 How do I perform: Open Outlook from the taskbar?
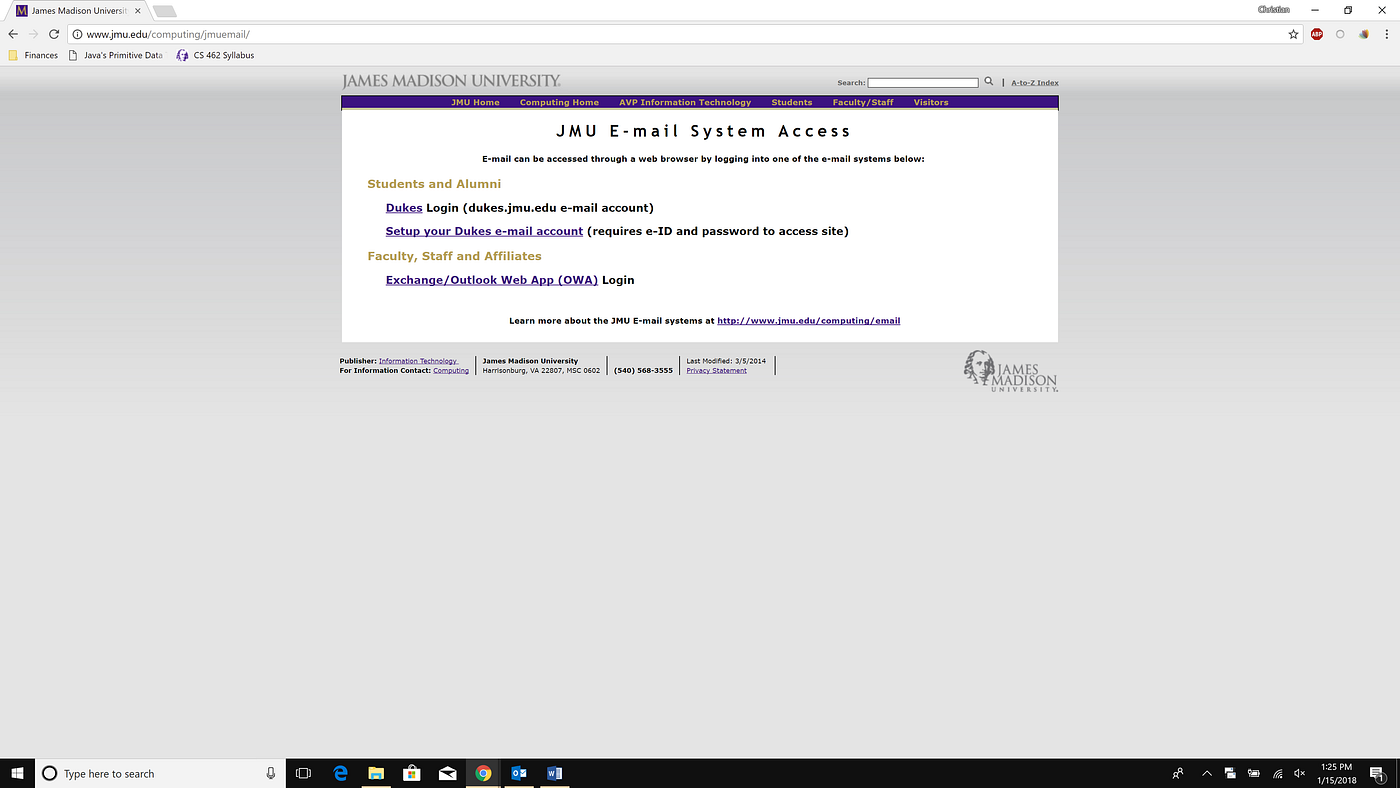[519, 773]
